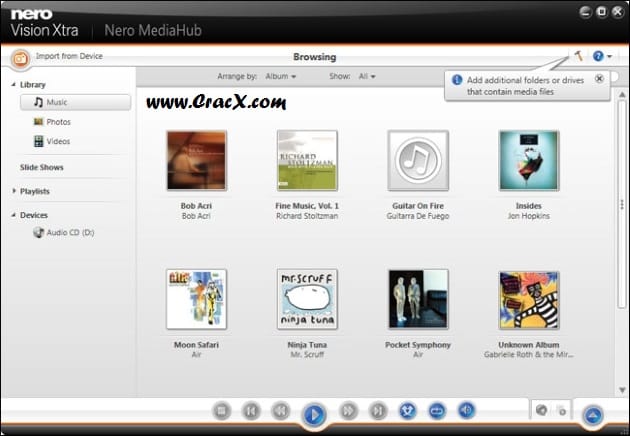The width and height of the screenshot is (630, 436).
Task: Toggle shuffle playback
Action: [407, 411]
